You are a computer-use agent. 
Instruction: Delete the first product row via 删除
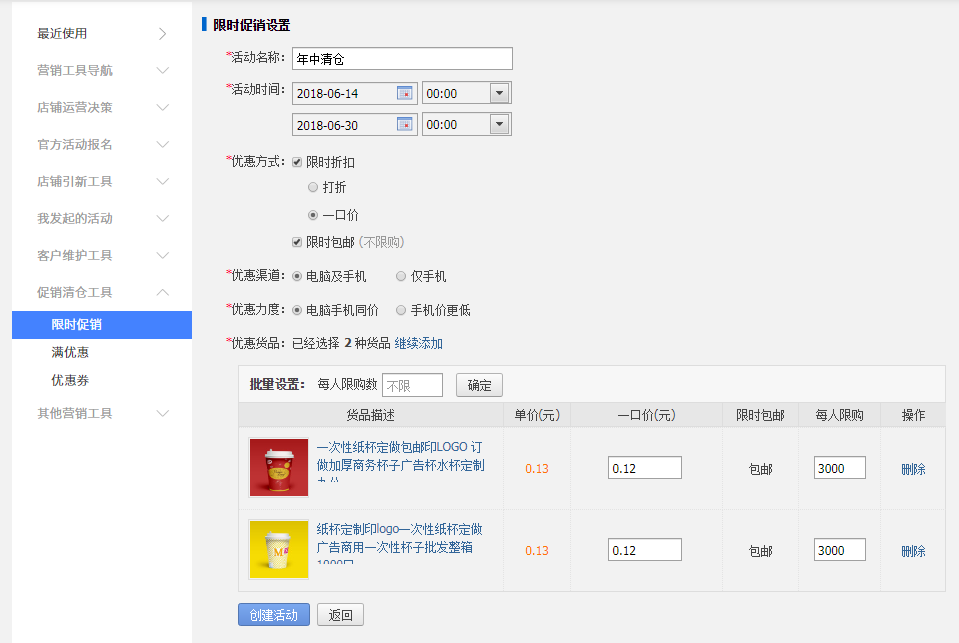point(912,469)
